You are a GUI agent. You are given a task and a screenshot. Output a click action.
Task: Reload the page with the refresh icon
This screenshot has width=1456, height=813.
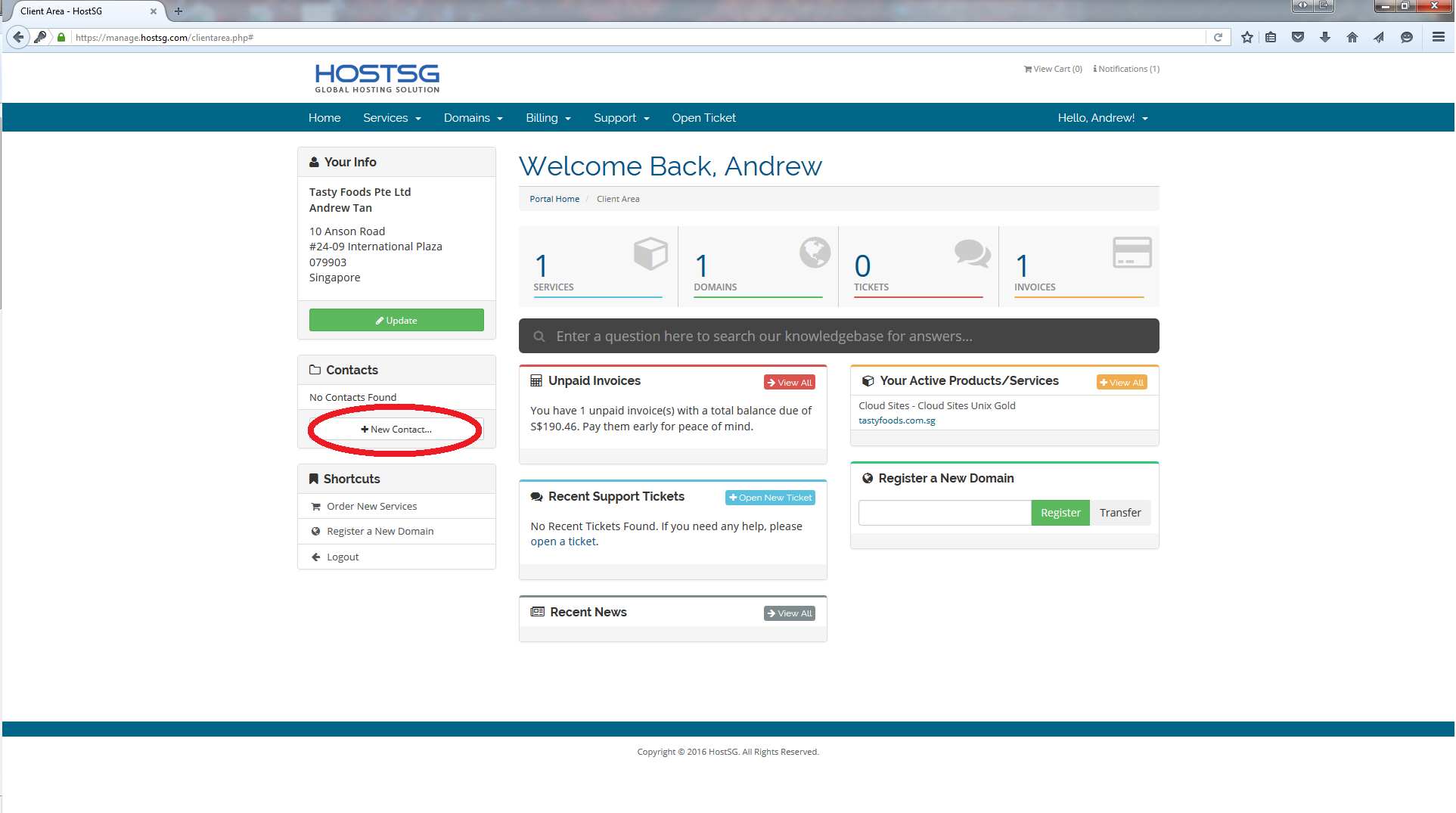[x=1218, y=37]
